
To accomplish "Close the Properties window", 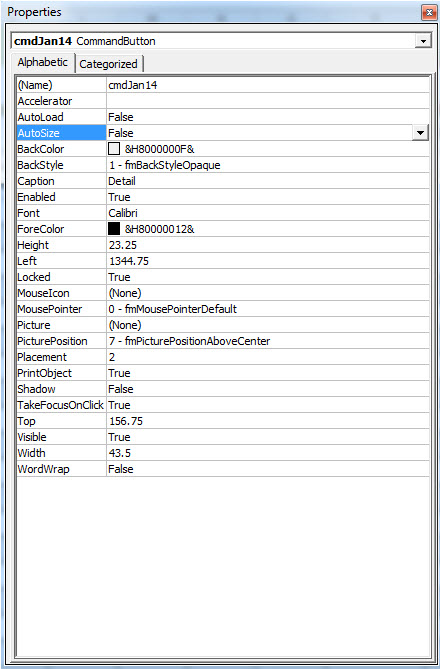I will coord(428,13).
